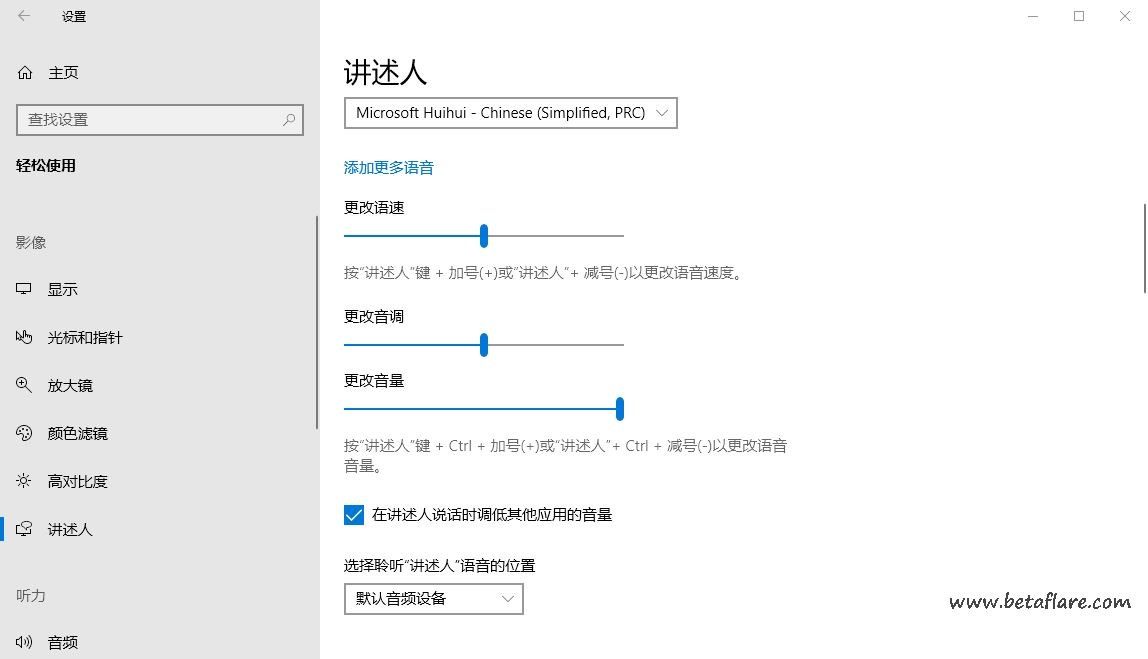Click the home icon beside 主页

25,73
